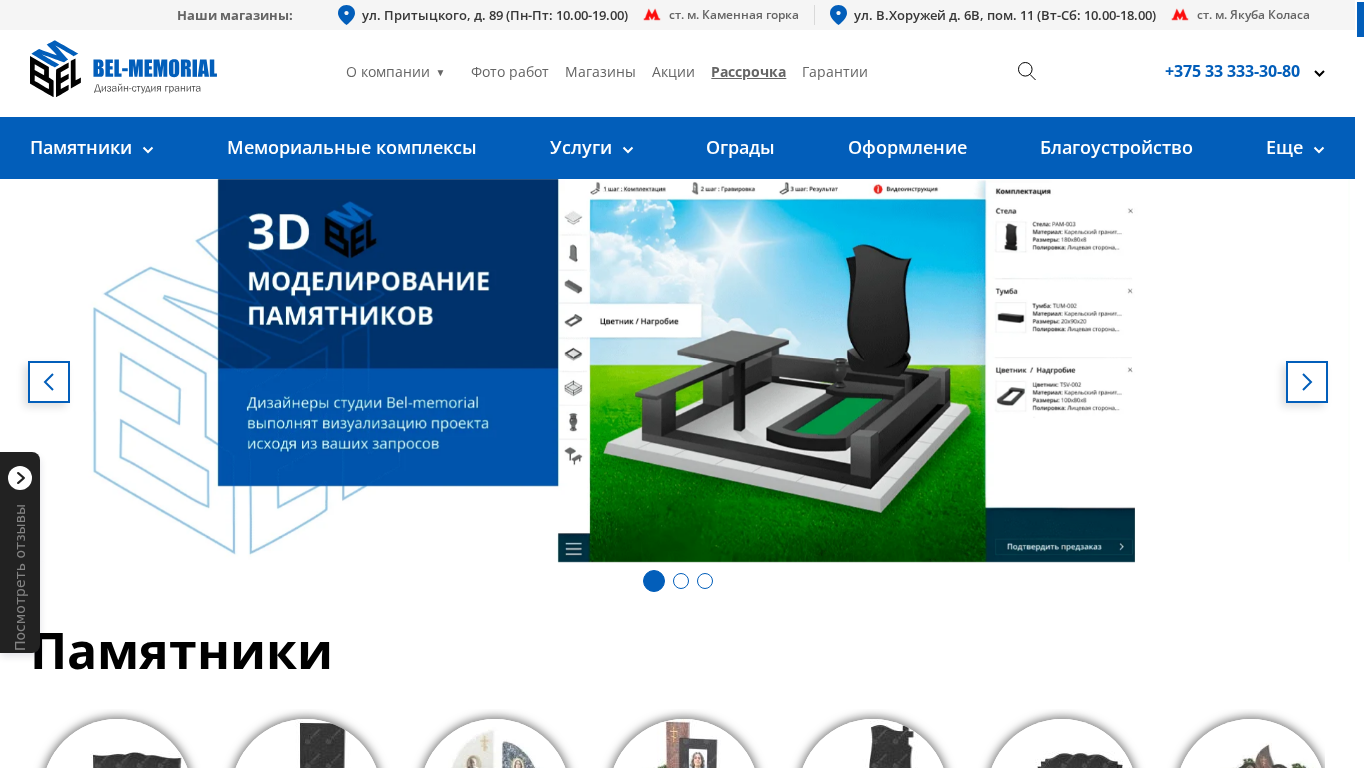Click the location pin for ул. В.Хоружей
1366x768 pixels.
pos(838,15)
